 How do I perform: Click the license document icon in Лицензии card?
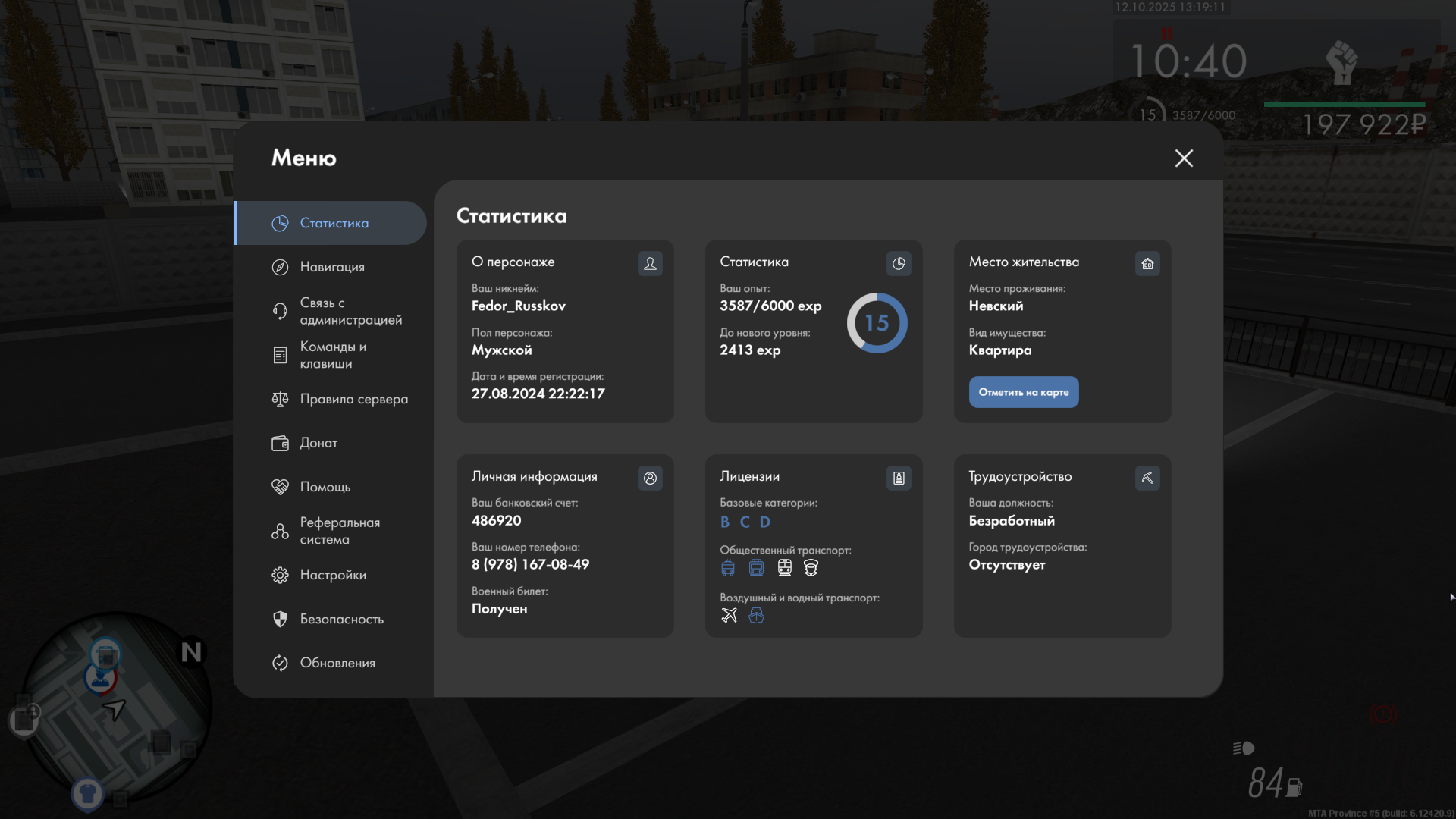point(899,478)
